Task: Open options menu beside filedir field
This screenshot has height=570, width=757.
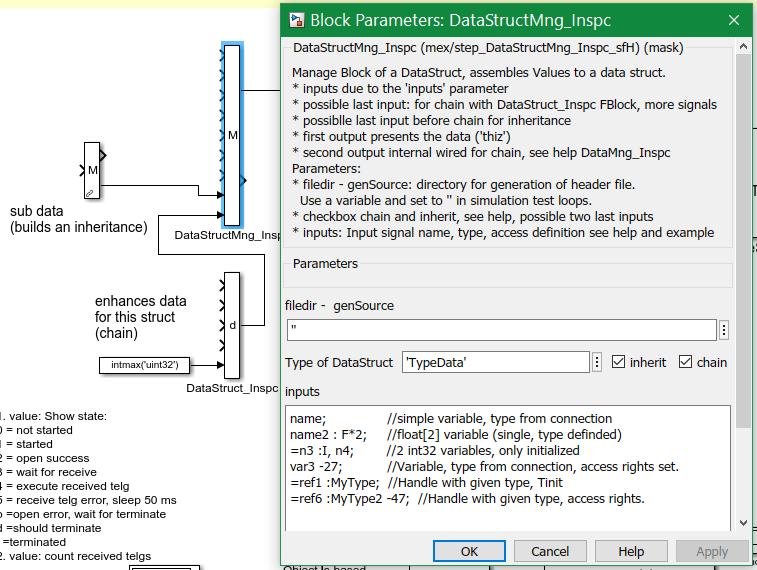Action: coord(724,330)
